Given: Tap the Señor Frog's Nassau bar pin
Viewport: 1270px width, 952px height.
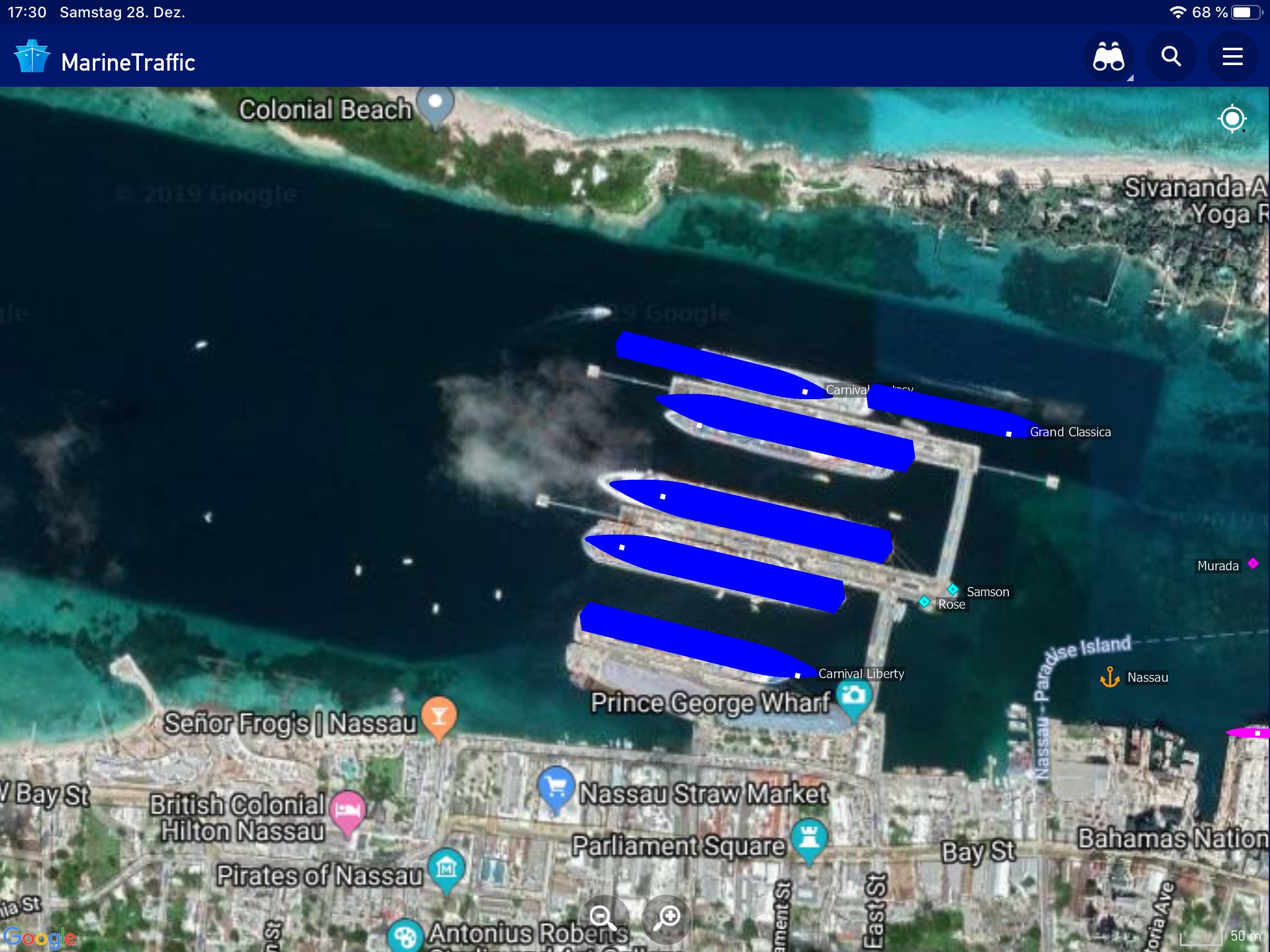Looking at the screenshot, I should [439, 716].
